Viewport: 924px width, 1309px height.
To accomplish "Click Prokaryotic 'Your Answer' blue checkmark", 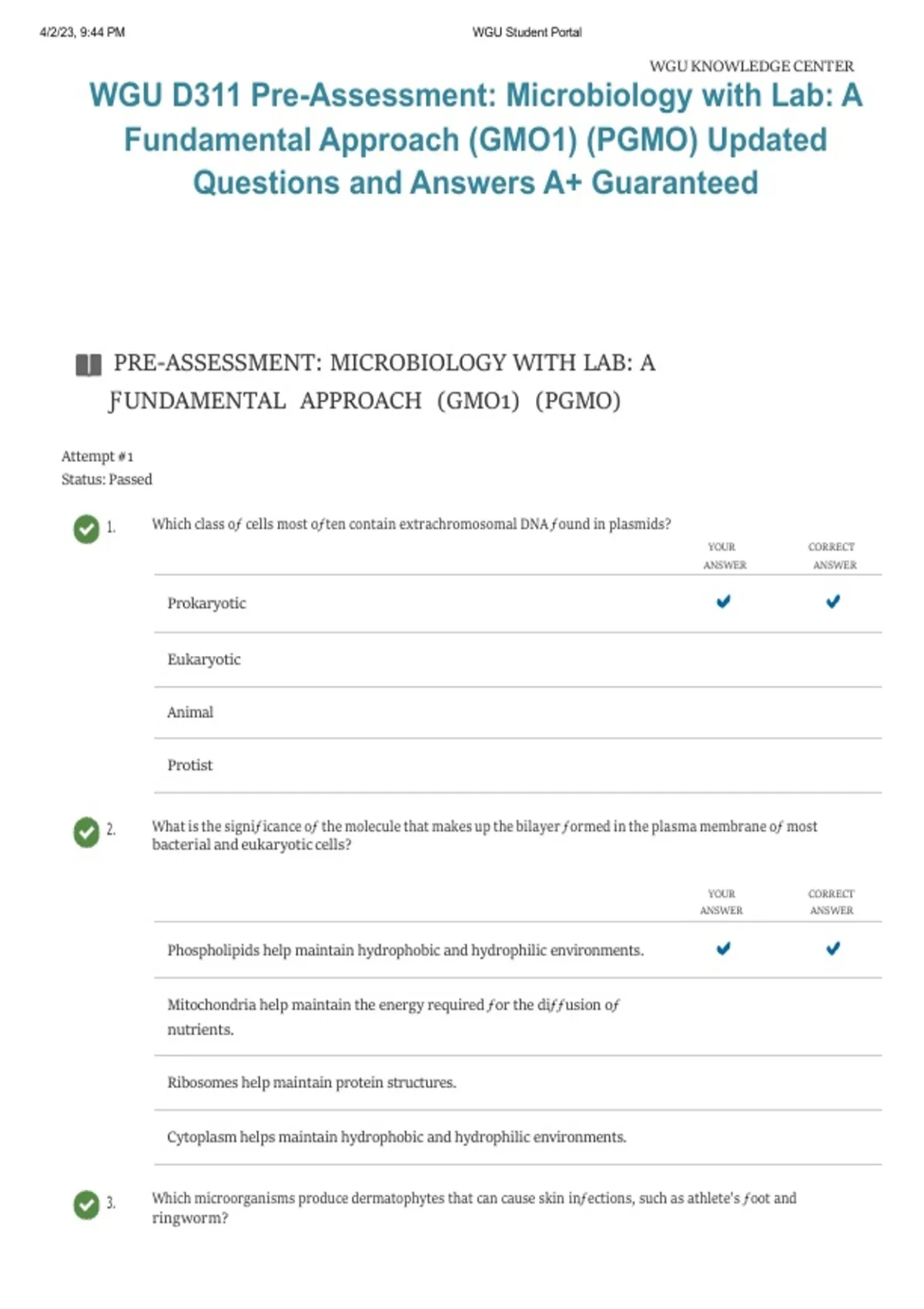I will point(723,601).
